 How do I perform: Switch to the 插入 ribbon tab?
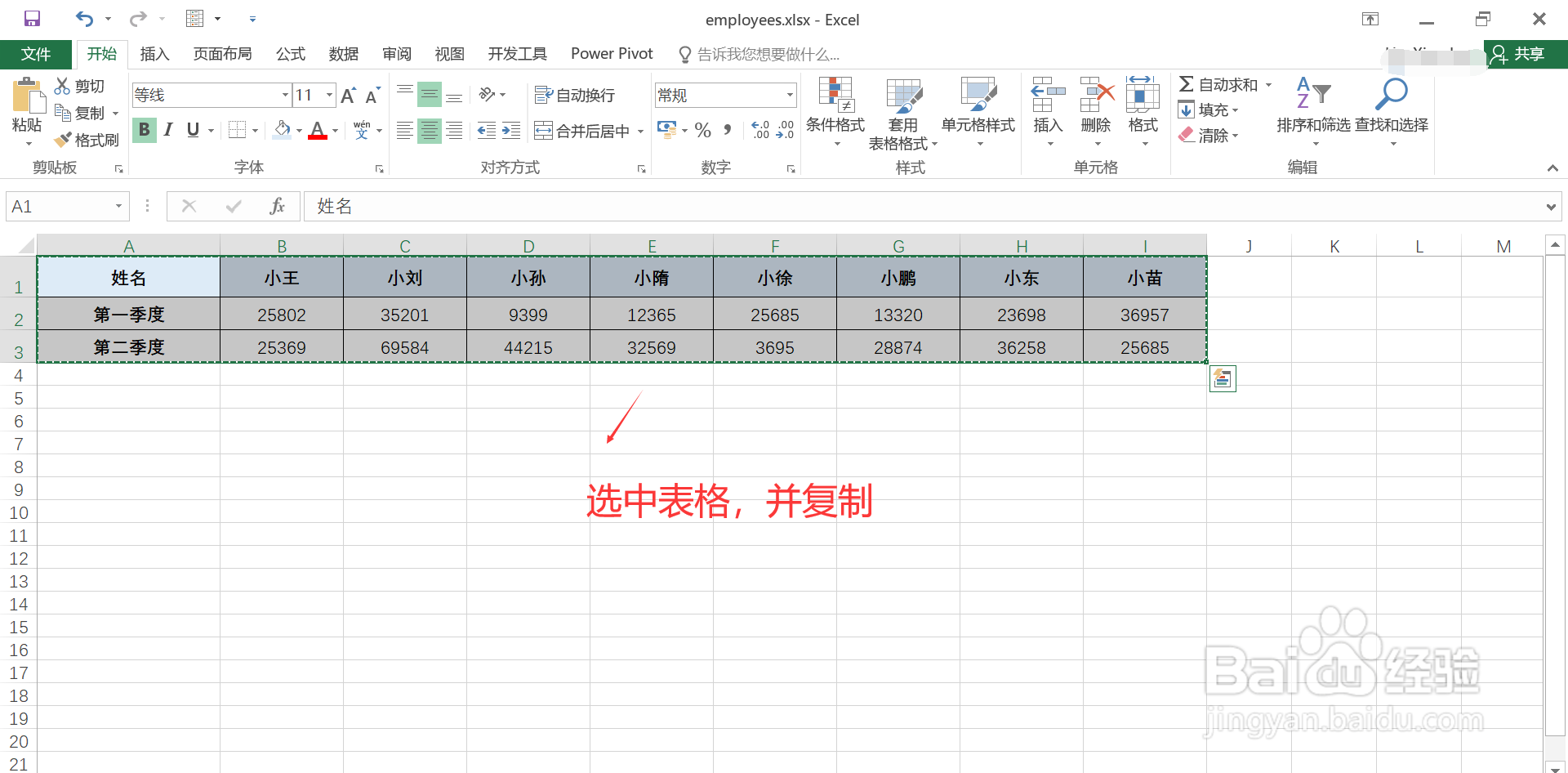tap(154, 54)
